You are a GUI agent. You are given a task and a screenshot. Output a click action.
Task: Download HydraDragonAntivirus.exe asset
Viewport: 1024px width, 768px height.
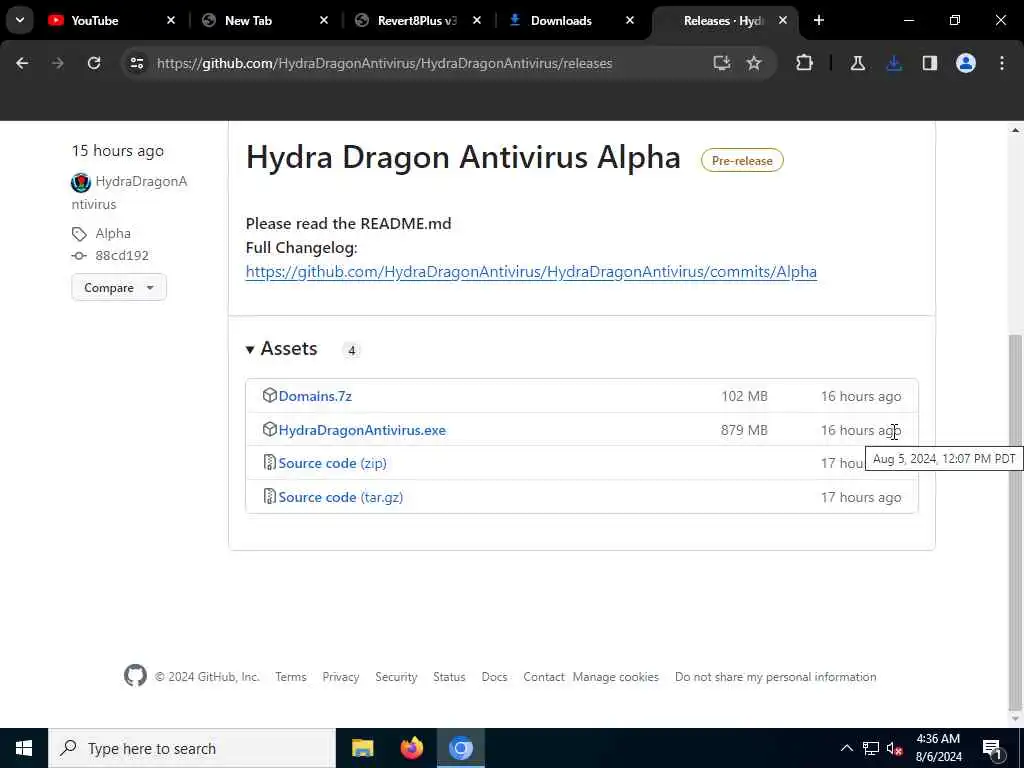pyautogui.click(x=362, y=430)
